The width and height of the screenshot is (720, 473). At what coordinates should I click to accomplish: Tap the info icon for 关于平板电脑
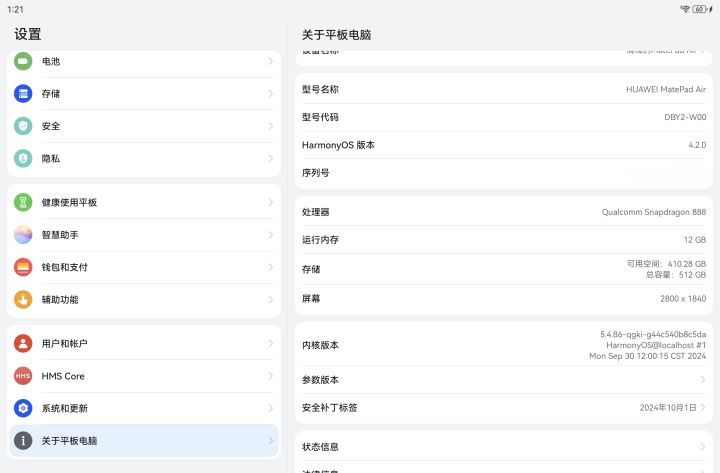23,440
